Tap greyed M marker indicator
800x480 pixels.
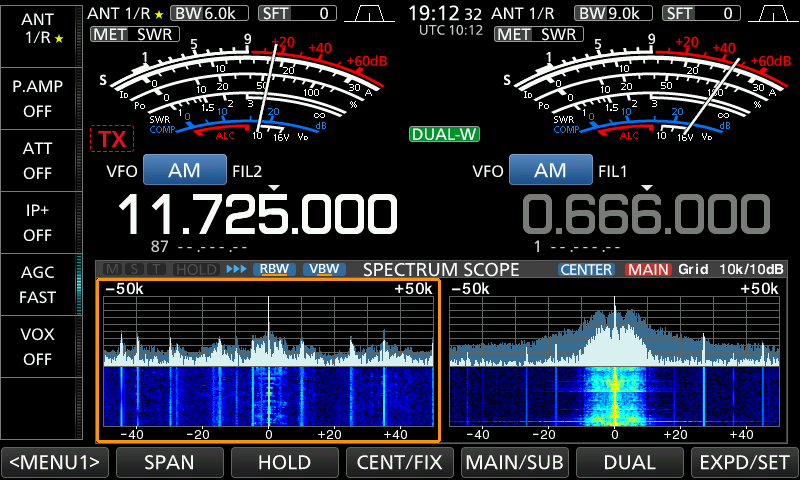pyautogui.click(x=113, y=269)
